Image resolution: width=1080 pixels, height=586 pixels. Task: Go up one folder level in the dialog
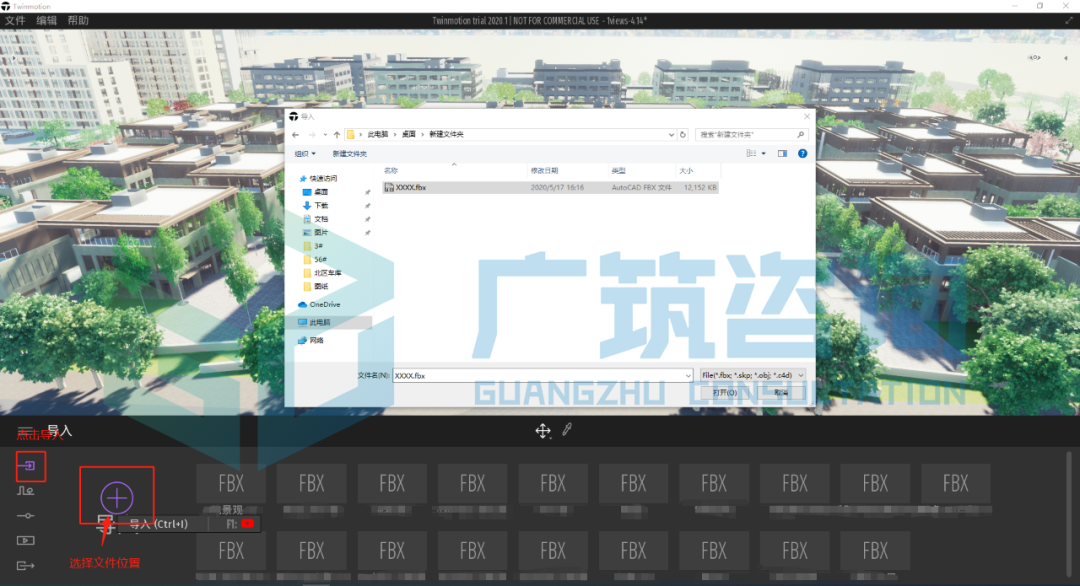[337, 134]
